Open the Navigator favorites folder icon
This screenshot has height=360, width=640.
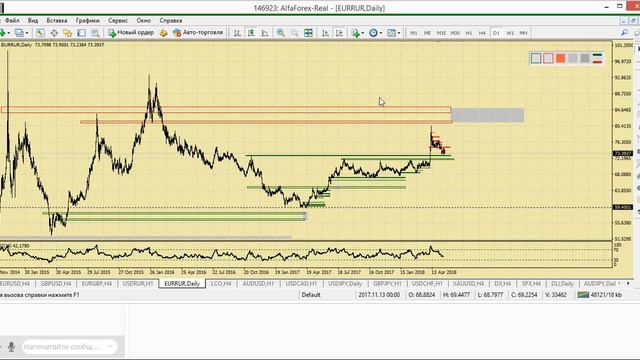[68, 33]
